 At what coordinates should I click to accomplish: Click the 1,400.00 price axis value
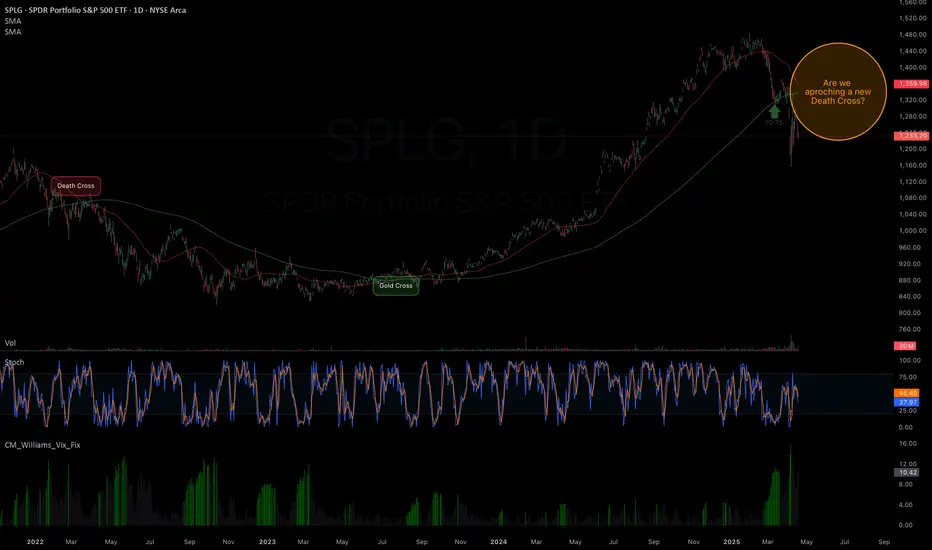(x=912, y=67)
